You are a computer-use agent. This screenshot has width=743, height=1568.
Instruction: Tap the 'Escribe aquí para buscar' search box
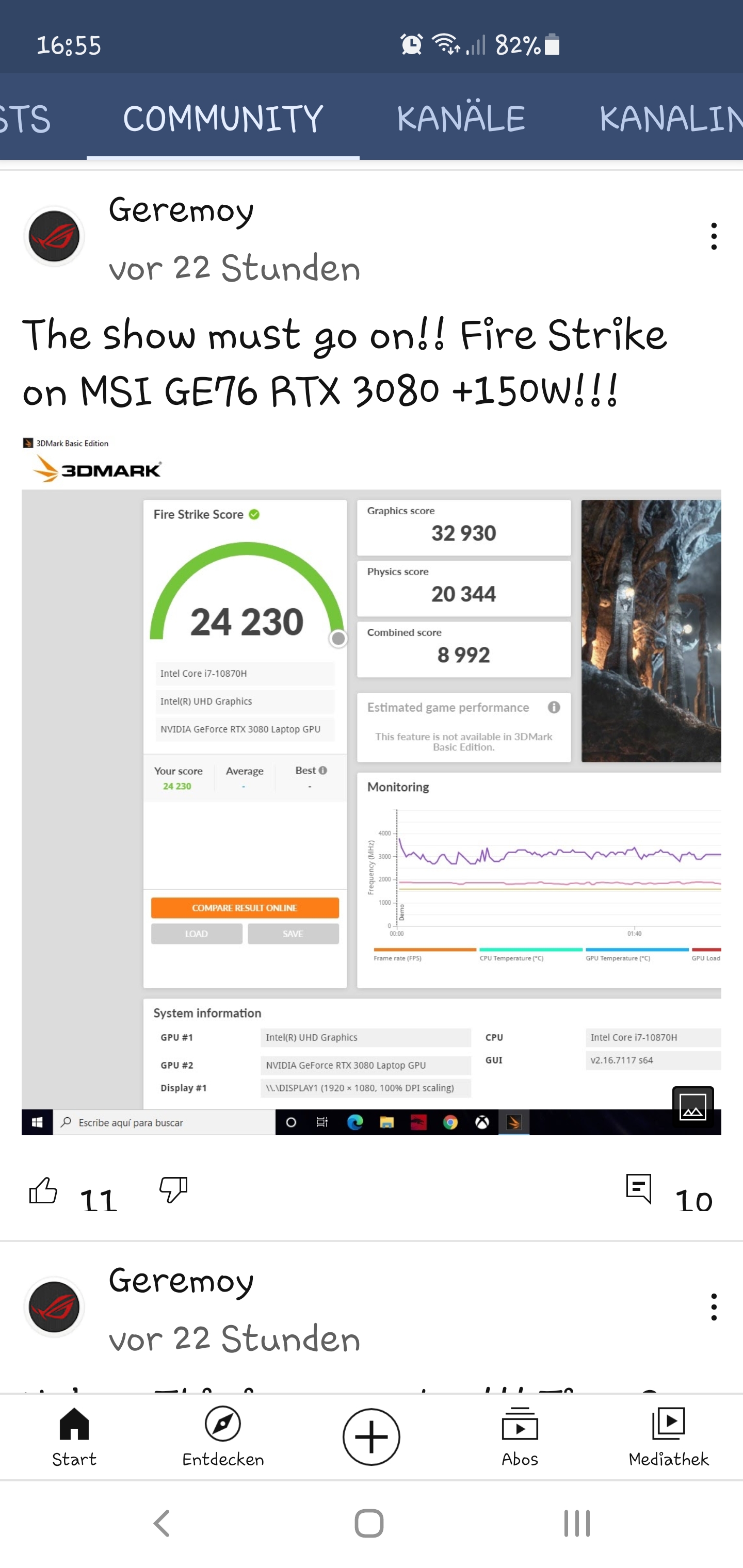click(x=165, y=1122)
